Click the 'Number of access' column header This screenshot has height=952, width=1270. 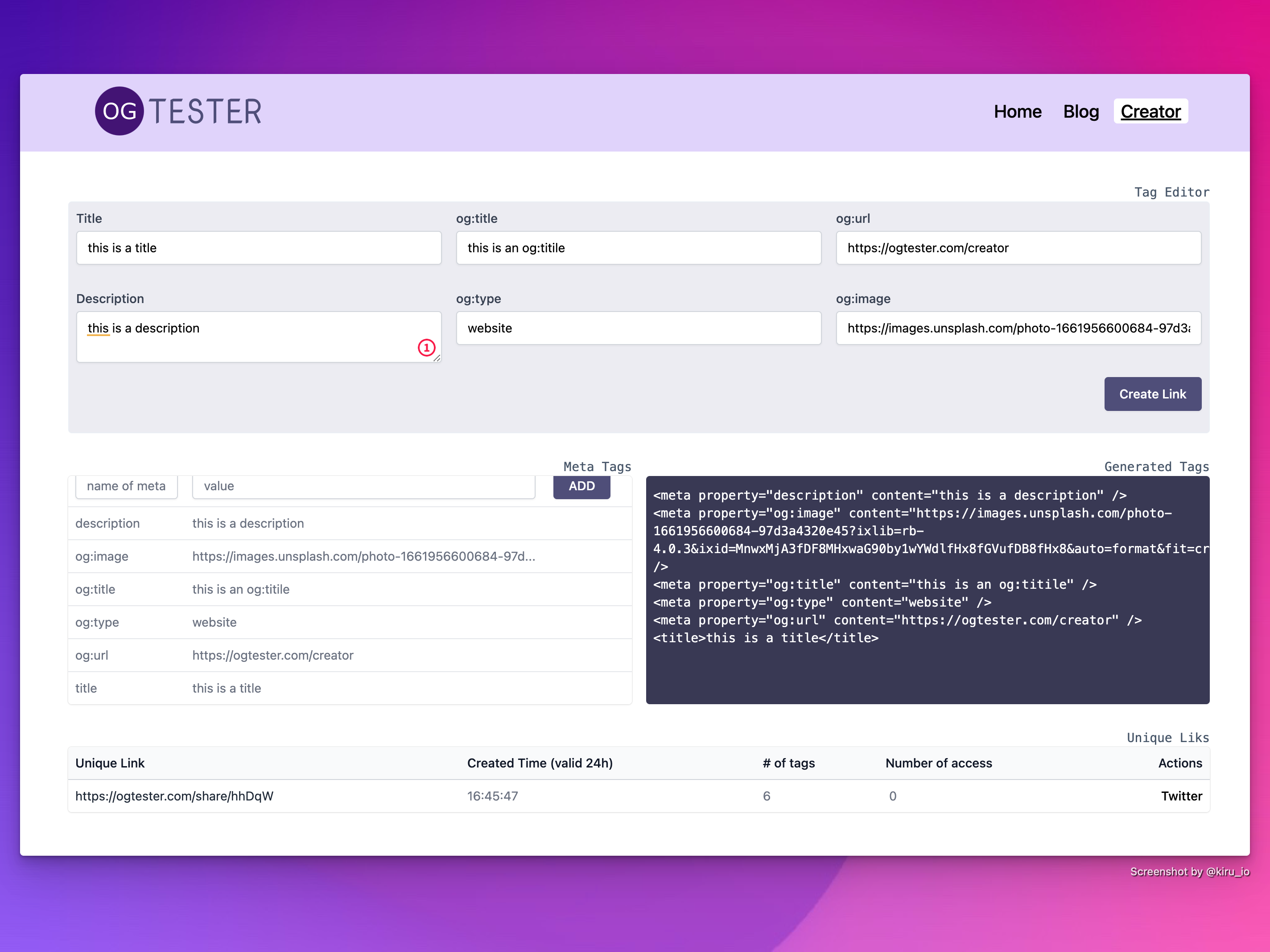click(939, 763)
